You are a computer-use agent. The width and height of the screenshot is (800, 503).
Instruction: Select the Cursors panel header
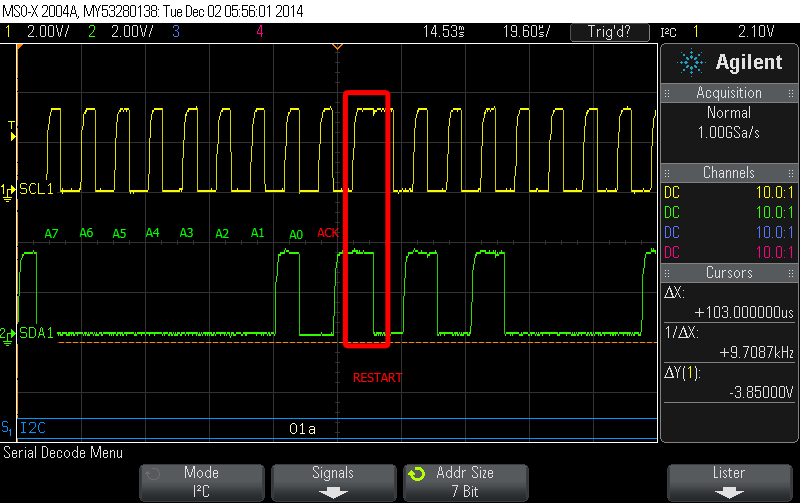coord(729,272)
